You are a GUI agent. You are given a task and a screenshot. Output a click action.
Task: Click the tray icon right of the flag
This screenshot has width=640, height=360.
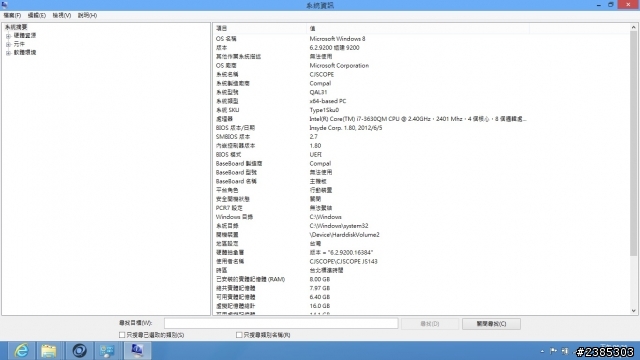(x=565, y=351)
